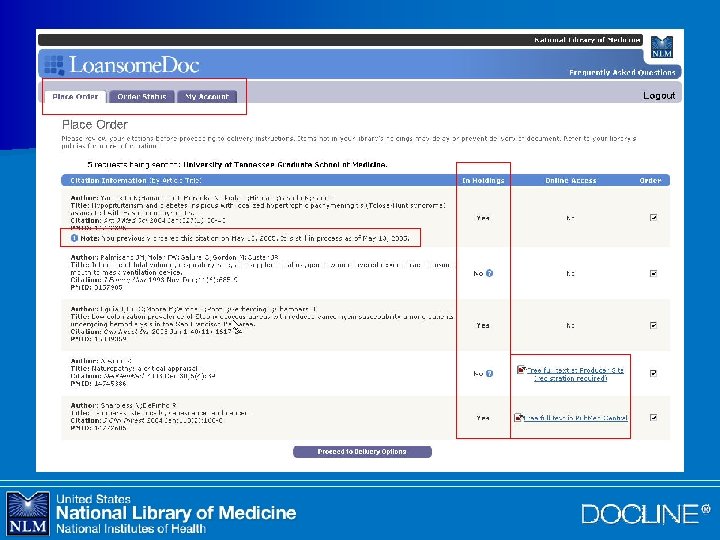Uncheck order box for the low colonization prevalence citation
This screenshot has height=540, width=720.
pyautogui.click(x=653, y=325)
